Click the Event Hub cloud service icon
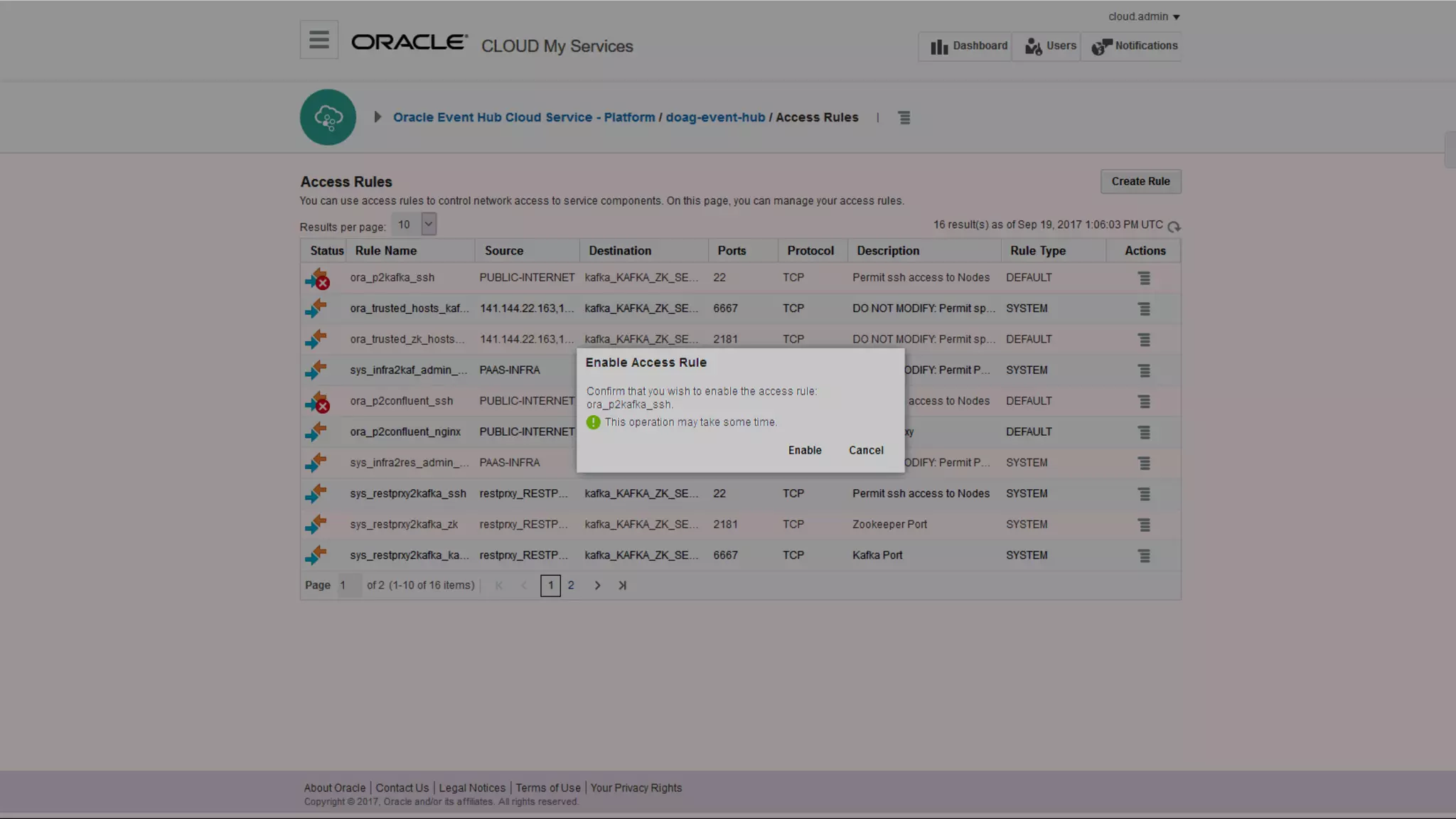The width and height of the screenshot is (1456, 819). coord(328,117)
